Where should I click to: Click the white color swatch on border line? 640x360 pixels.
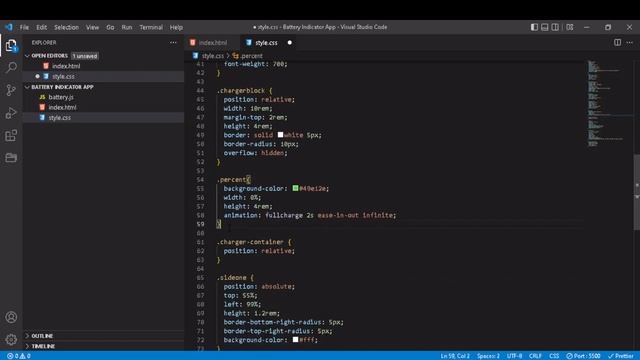[280, 135]
